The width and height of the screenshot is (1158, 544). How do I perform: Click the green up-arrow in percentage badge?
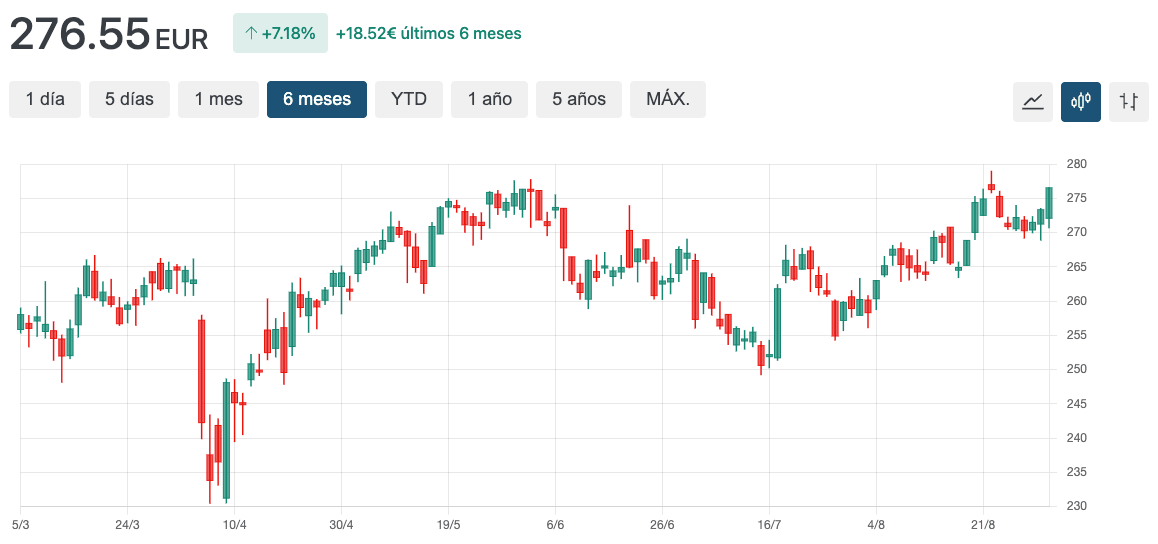tap(250, 33)
